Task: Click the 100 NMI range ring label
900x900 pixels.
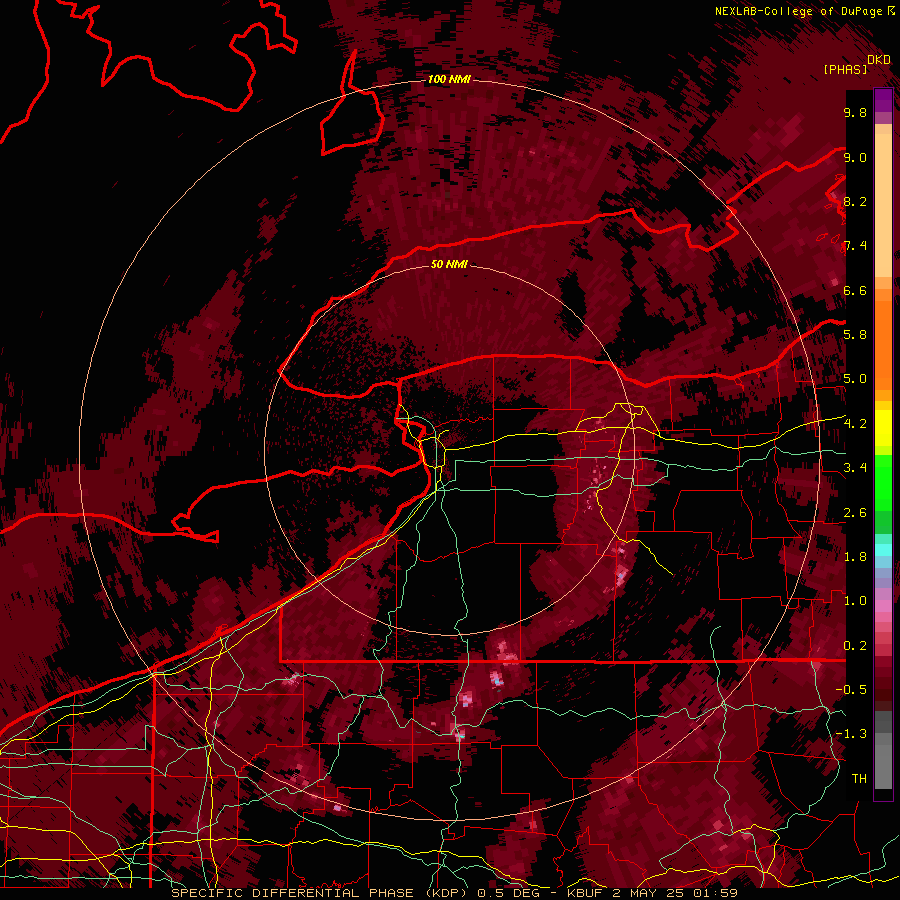Action: (x=449, y=79)
